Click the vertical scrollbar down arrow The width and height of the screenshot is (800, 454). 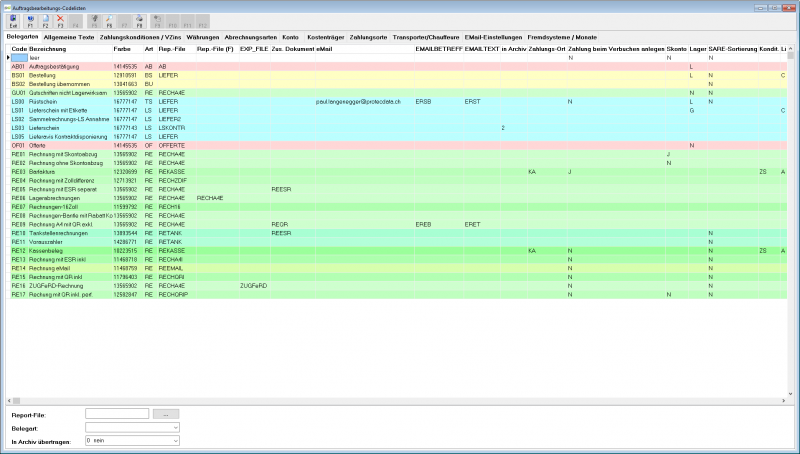[791, 394]
